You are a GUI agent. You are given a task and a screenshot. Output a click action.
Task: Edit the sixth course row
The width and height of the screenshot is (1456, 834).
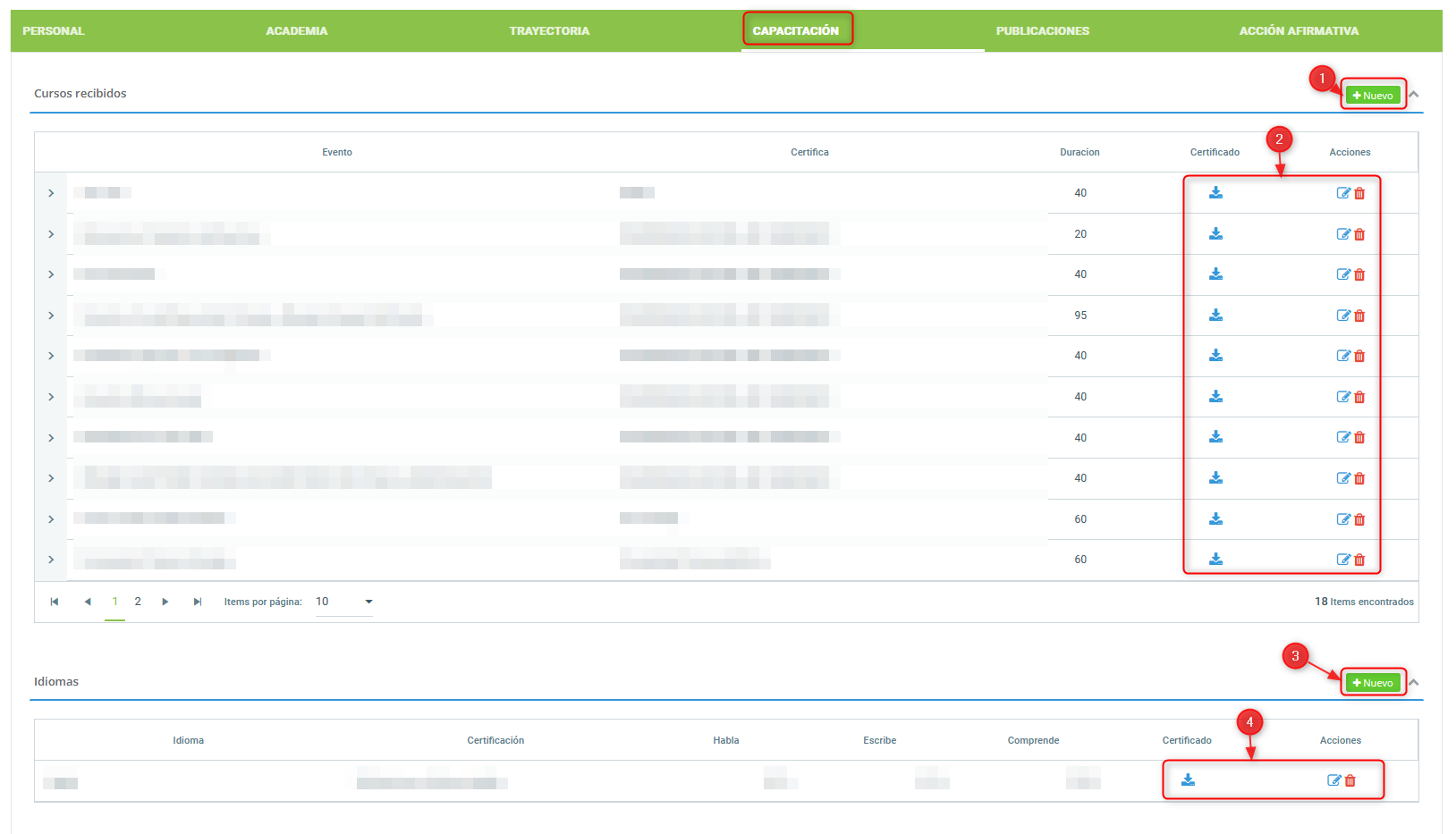coord(1343,397)
